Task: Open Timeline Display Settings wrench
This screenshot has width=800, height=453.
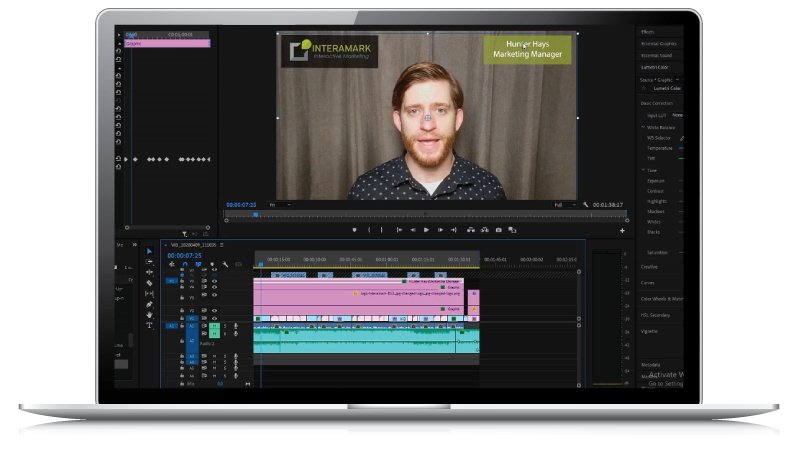Action: click(x=225, y=264)
